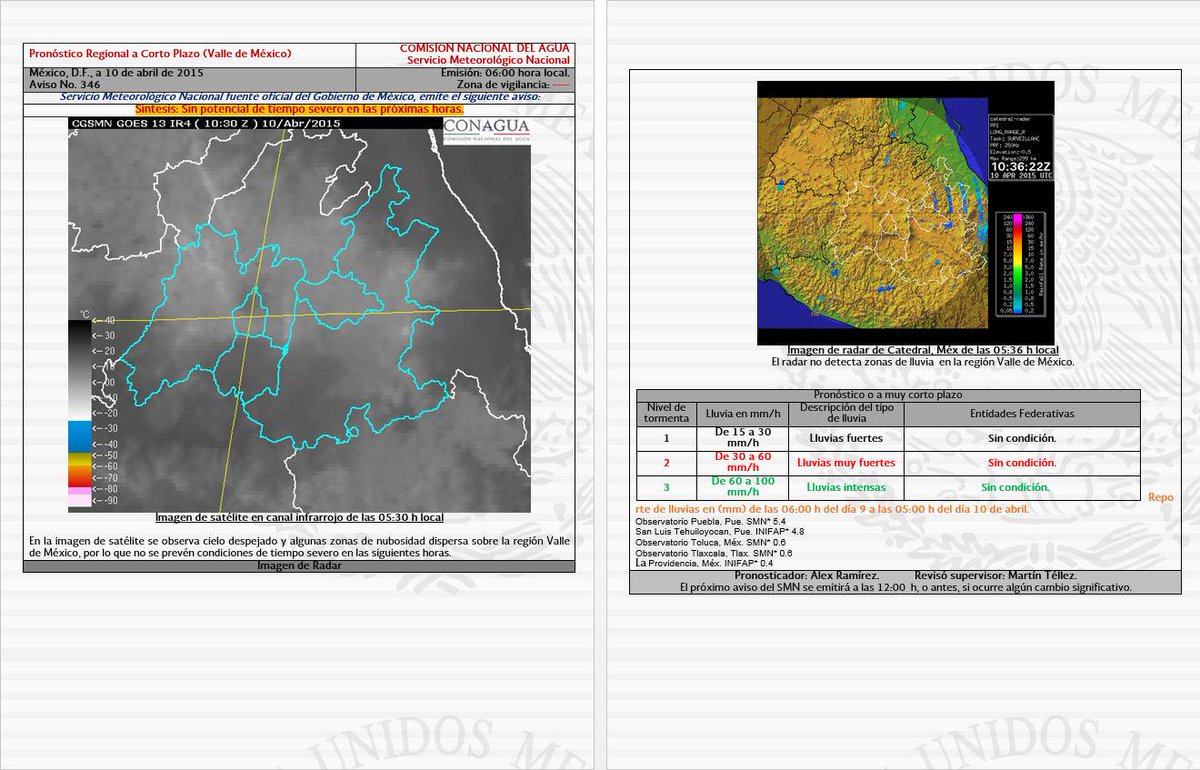Click 'Pronosticador: Alex Ramírez.'
This screenshot has width=1200, height=770.
point(807,576)
